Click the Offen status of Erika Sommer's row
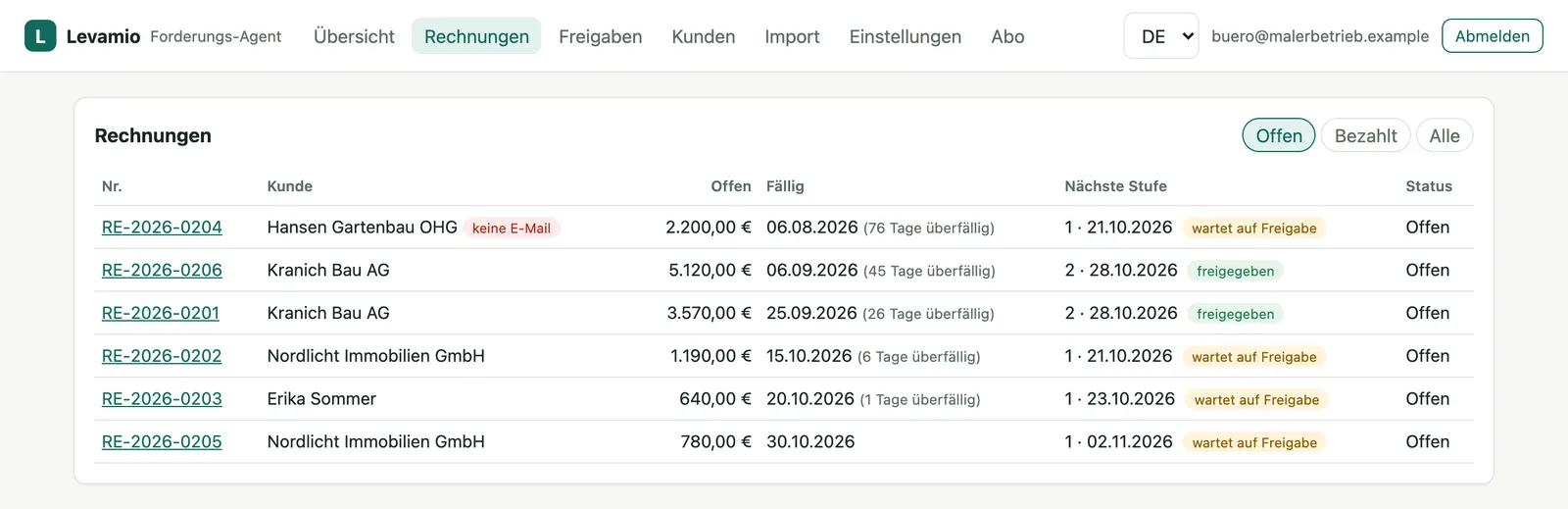This screenshot has width=1568, height=509. coord(1428,399)
